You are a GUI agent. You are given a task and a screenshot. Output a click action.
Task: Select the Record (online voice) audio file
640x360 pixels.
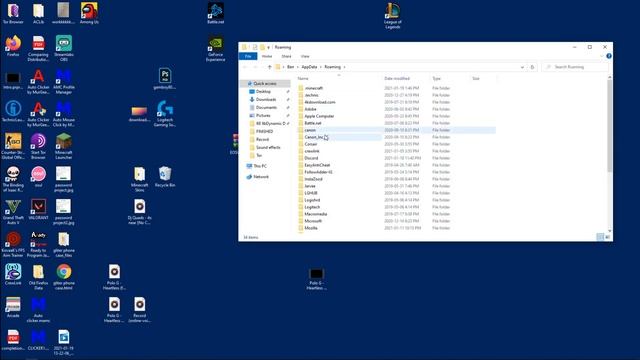pos(140,310)
